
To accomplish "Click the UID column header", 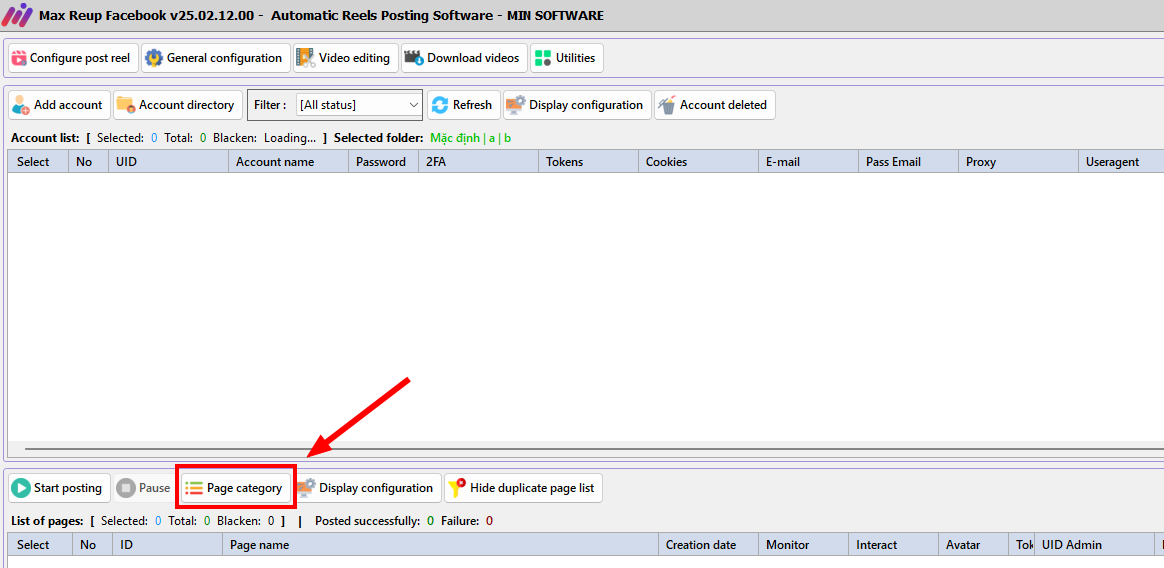I will [x=168, y=162].
